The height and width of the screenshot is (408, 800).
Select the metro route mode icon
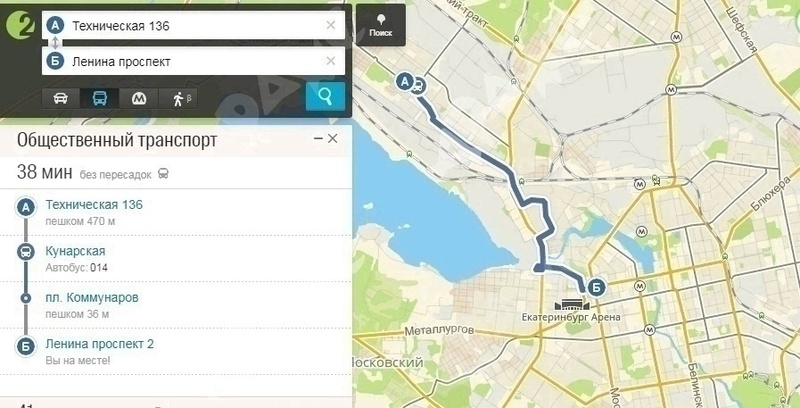pyautogui.click(x=139, y=98)
